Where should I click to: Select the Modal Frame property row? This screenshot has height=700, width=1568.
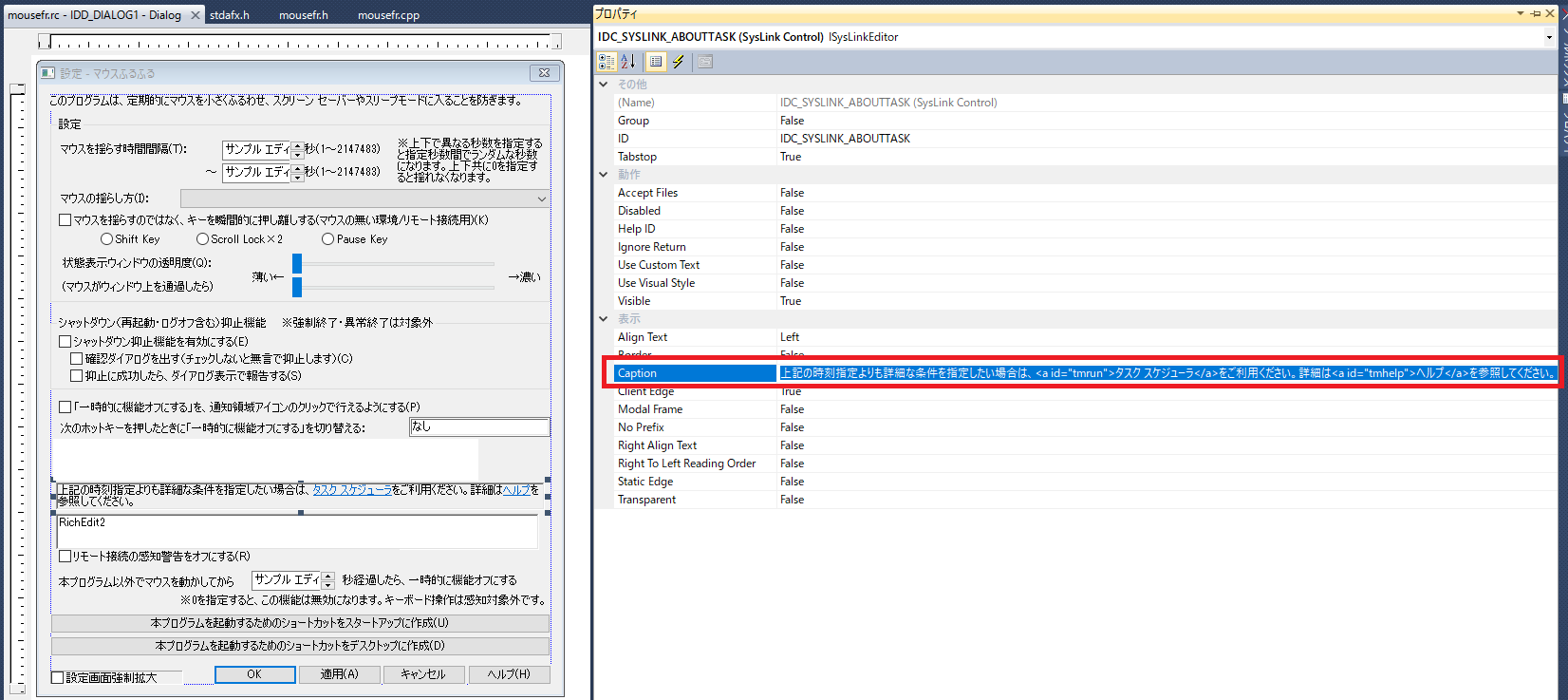pyautogui.click(x=1085, y=409)
